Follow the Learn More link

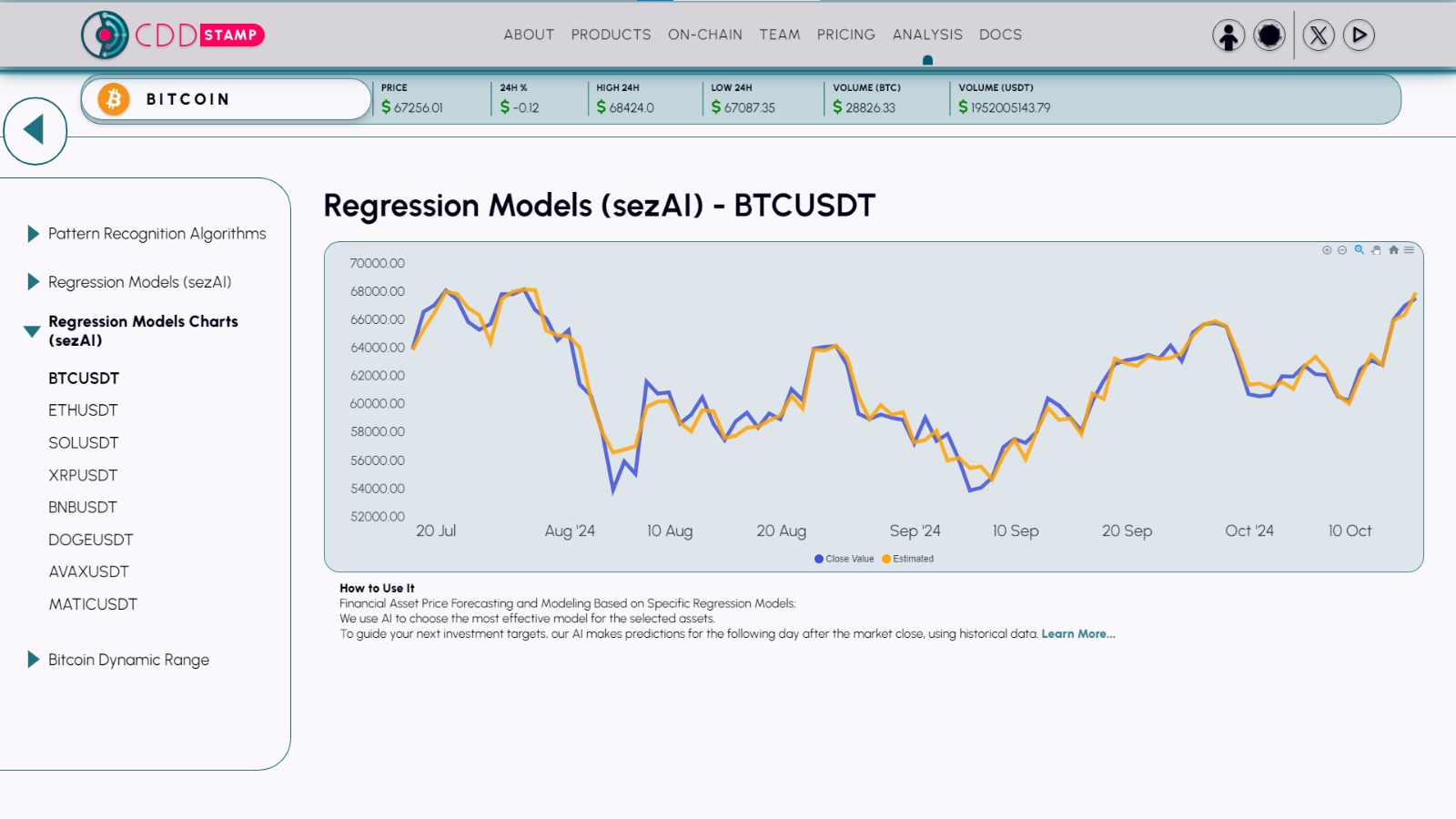[x=1077, y=634]
